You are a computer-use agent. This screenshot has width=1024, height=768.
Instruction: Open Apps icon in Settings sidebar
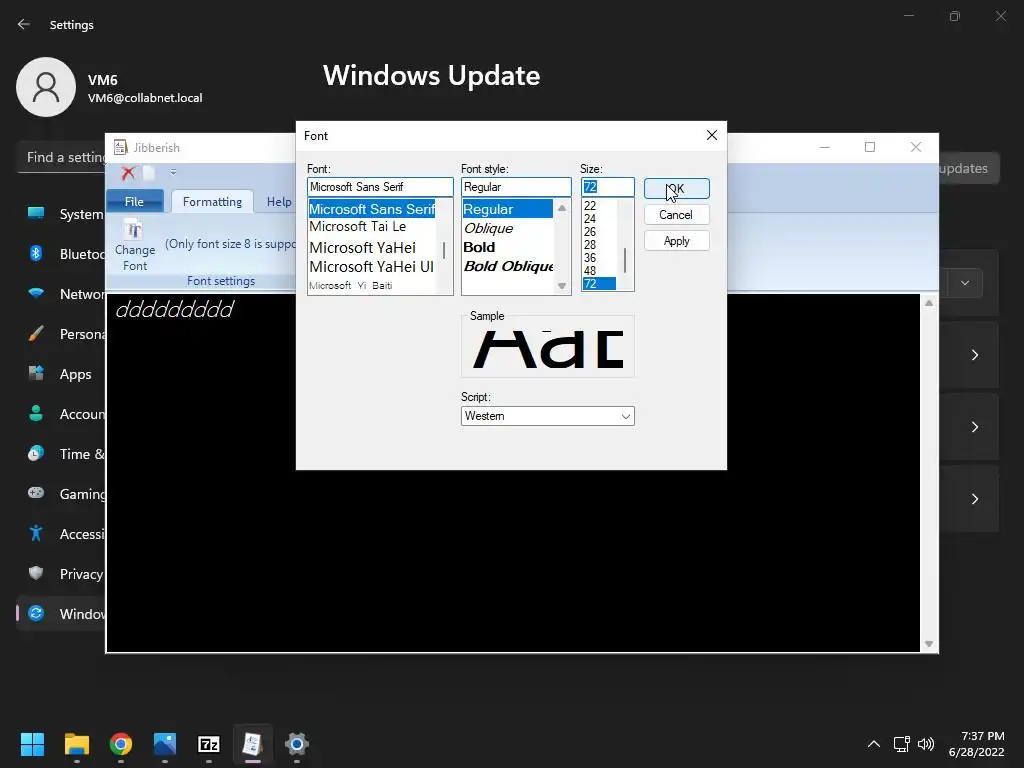coord(36,374)
